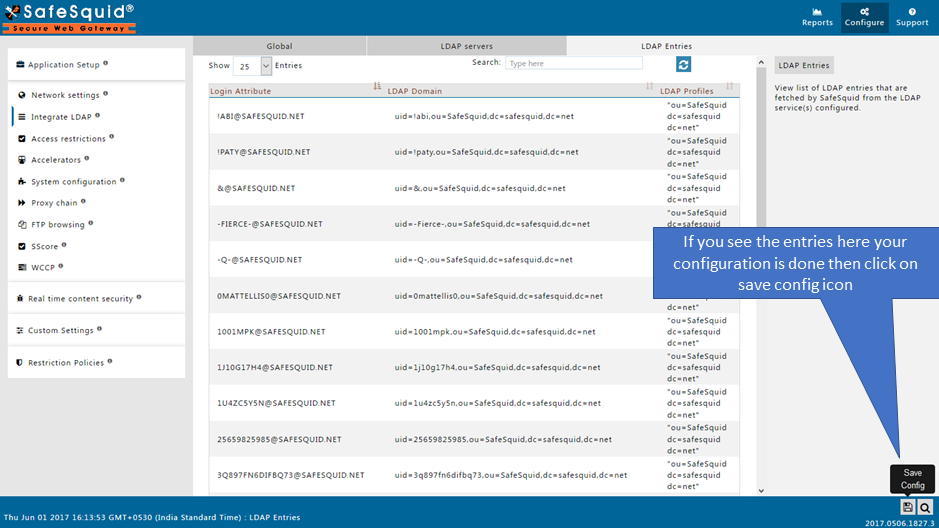Select the 25659825985@SAFESQUID.NET entry
The image size is (939, 528).
(279, 439)
